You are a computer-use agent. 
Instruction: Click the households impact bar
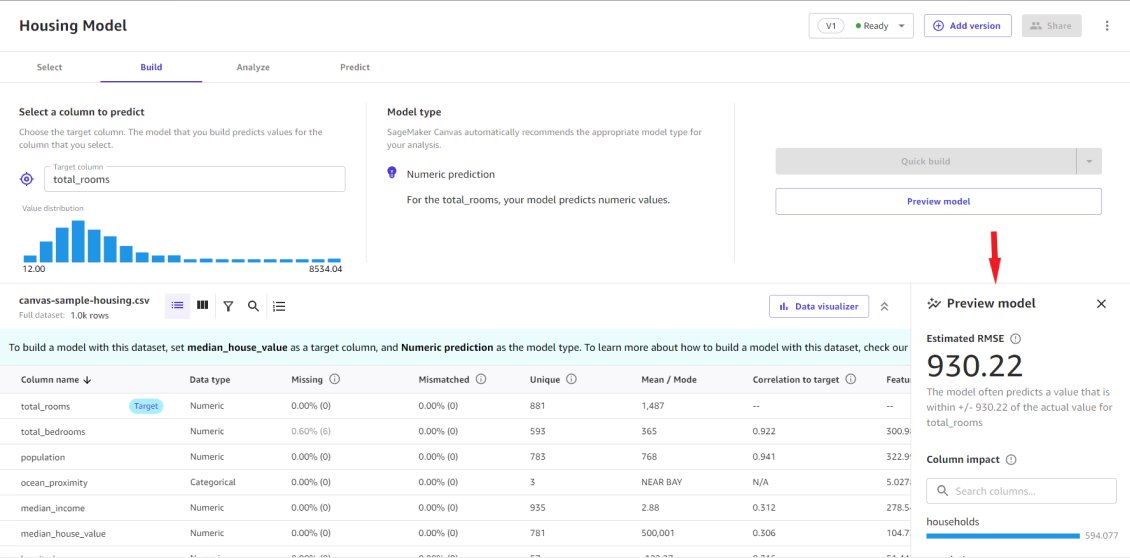pyautogui.click(x=1002, y=536)
